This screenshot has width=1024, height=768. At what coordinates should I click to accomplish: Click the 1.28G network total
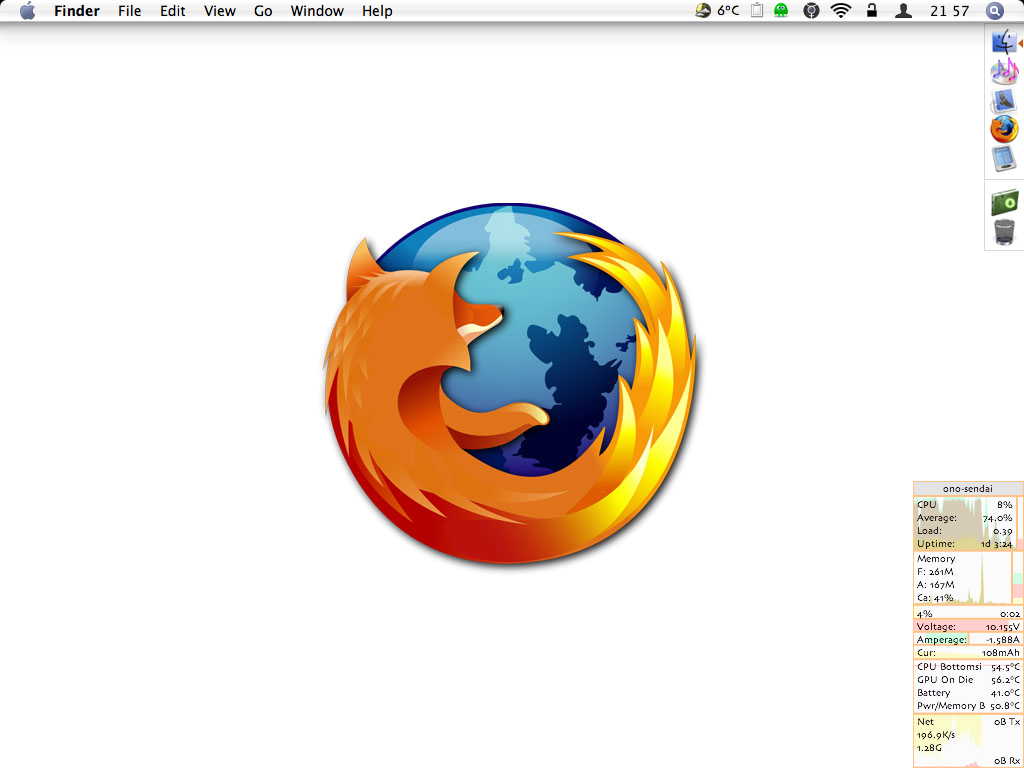[929, 748]
